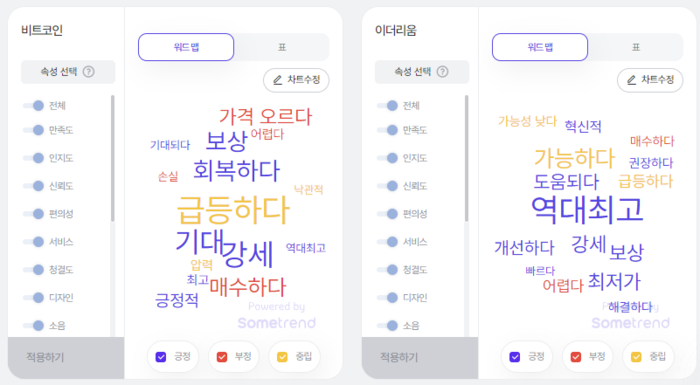Uncheck the 긍정 checkbox under Bitcoin word map
This screenshot has height=385, width=700.
point(161,357)
